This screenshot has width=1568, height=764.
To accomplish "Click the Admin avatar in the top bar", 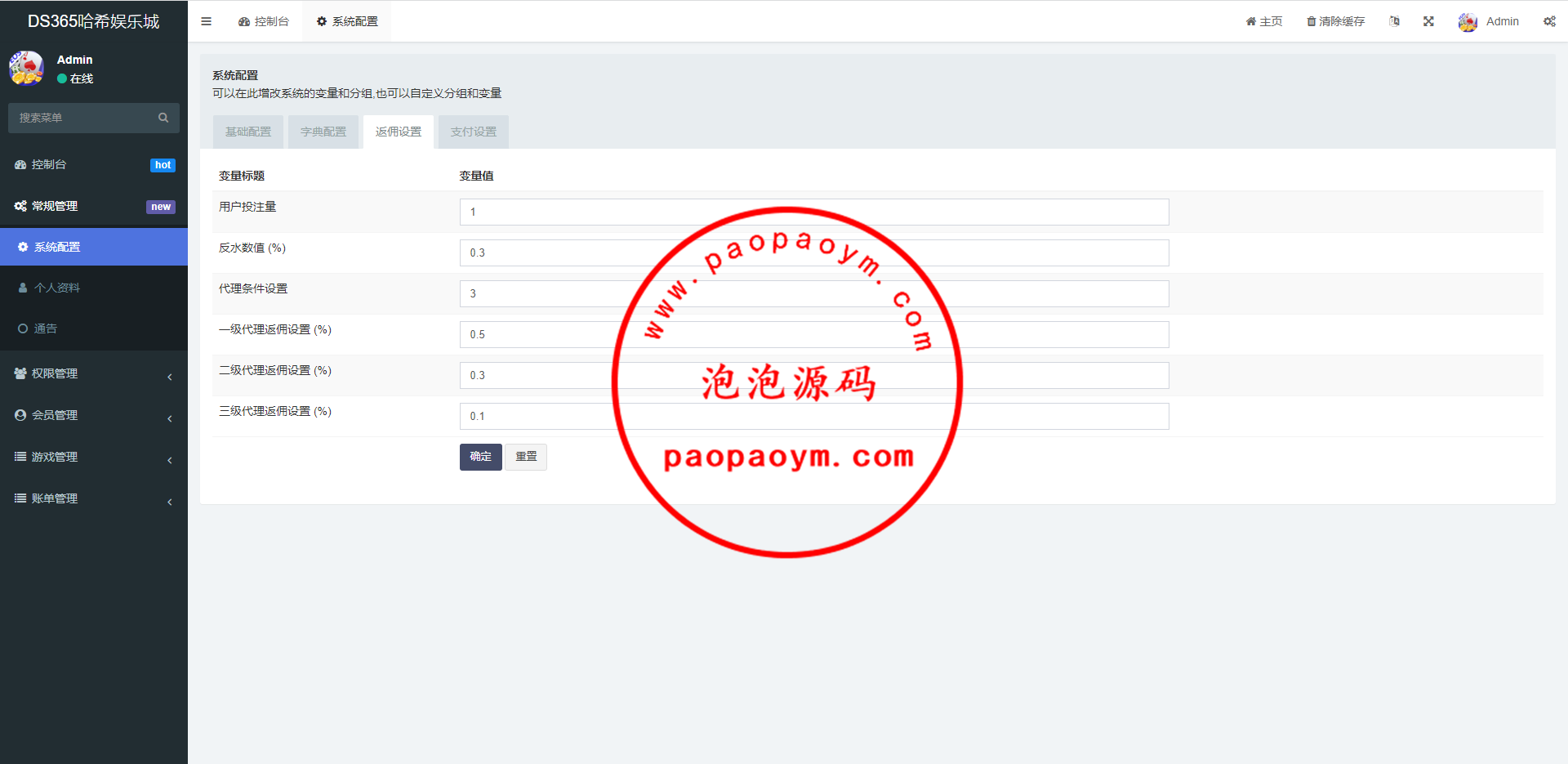I will [x=1468, y=22].
